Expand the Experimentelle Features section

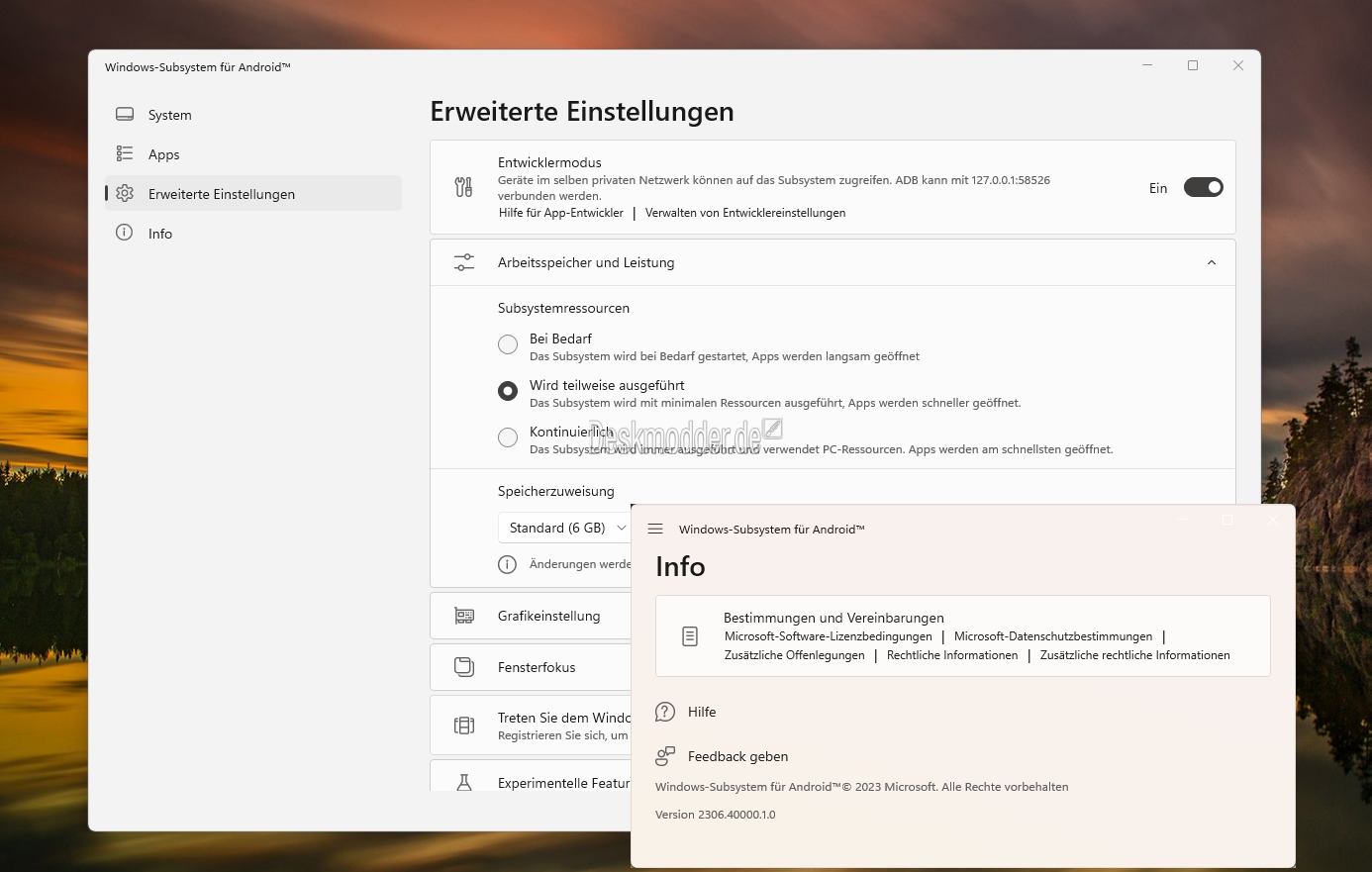point(531,775)
